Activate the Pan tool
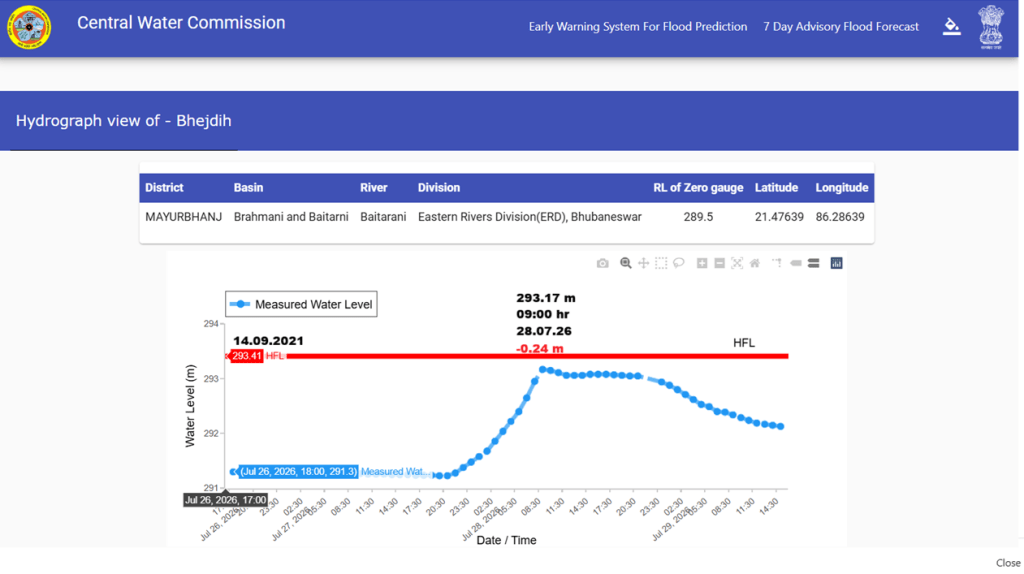 643,263
